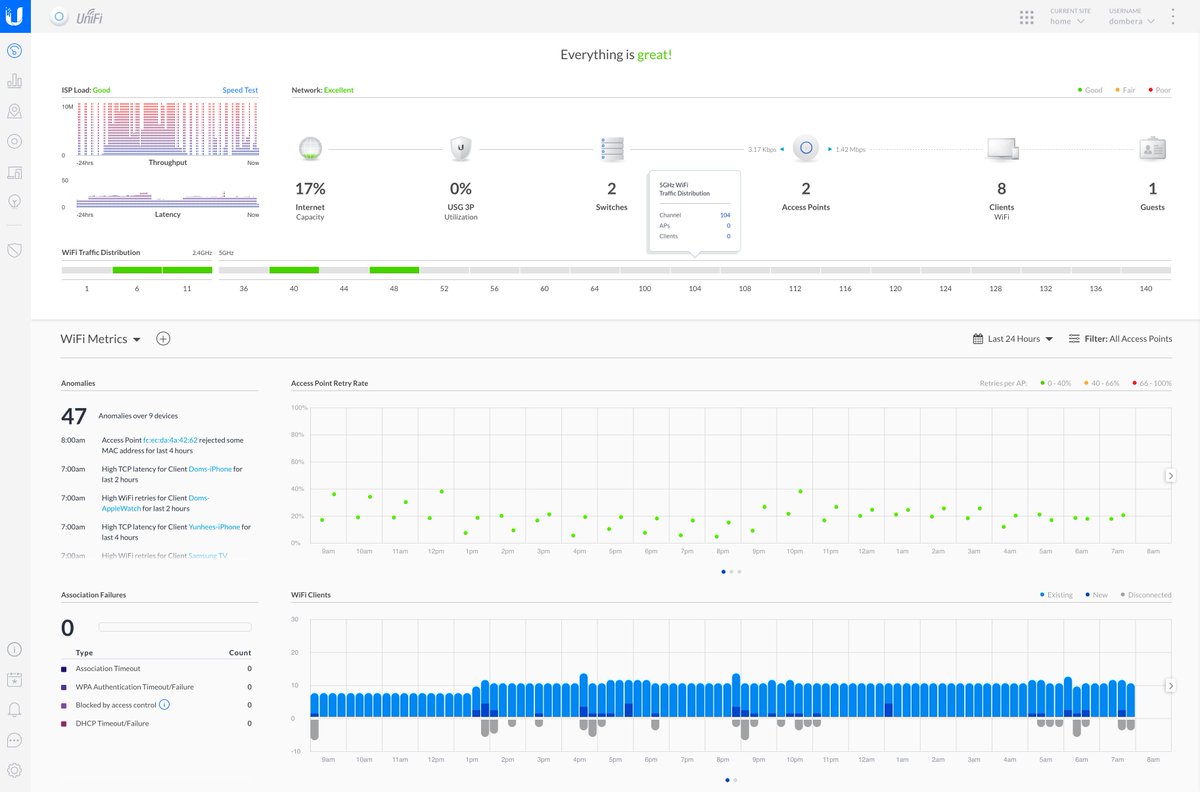
Task: Advance the Access Point Retry Rate chart right arrow
Action: coord(1171,476)
